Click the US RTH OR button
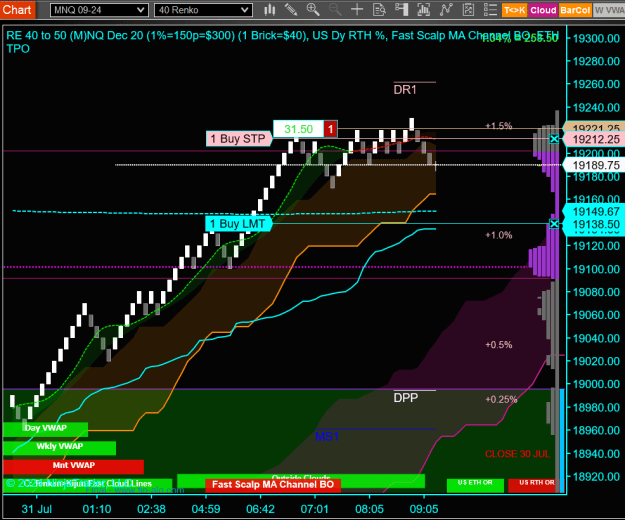The width and height of the screenshot is (625, 520). (x=534, y=485)
